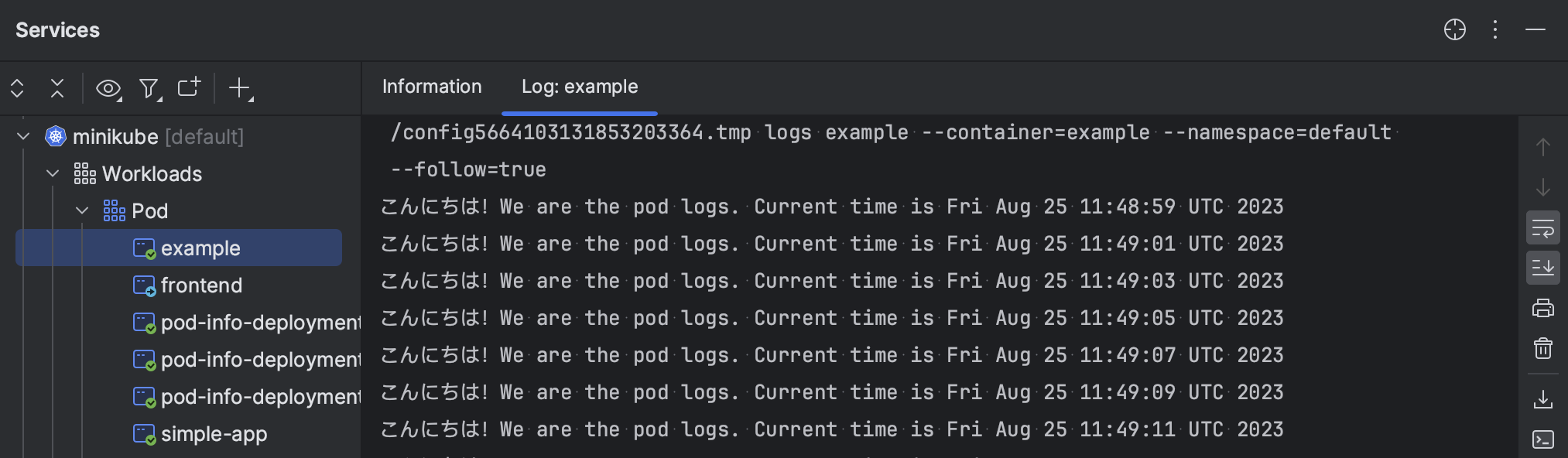Select the frontend pod in the tree
The image size is (1568, 458).
[x=201, y=285]
